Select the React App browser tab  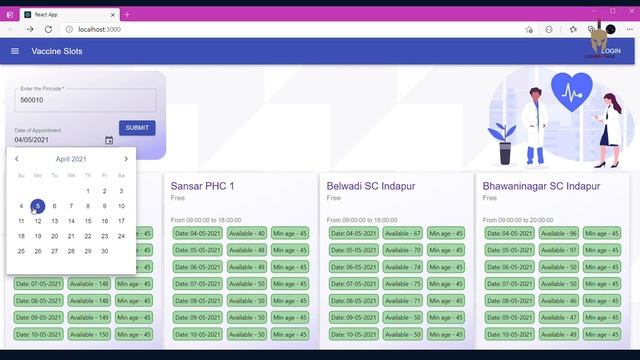click(69, 15)
